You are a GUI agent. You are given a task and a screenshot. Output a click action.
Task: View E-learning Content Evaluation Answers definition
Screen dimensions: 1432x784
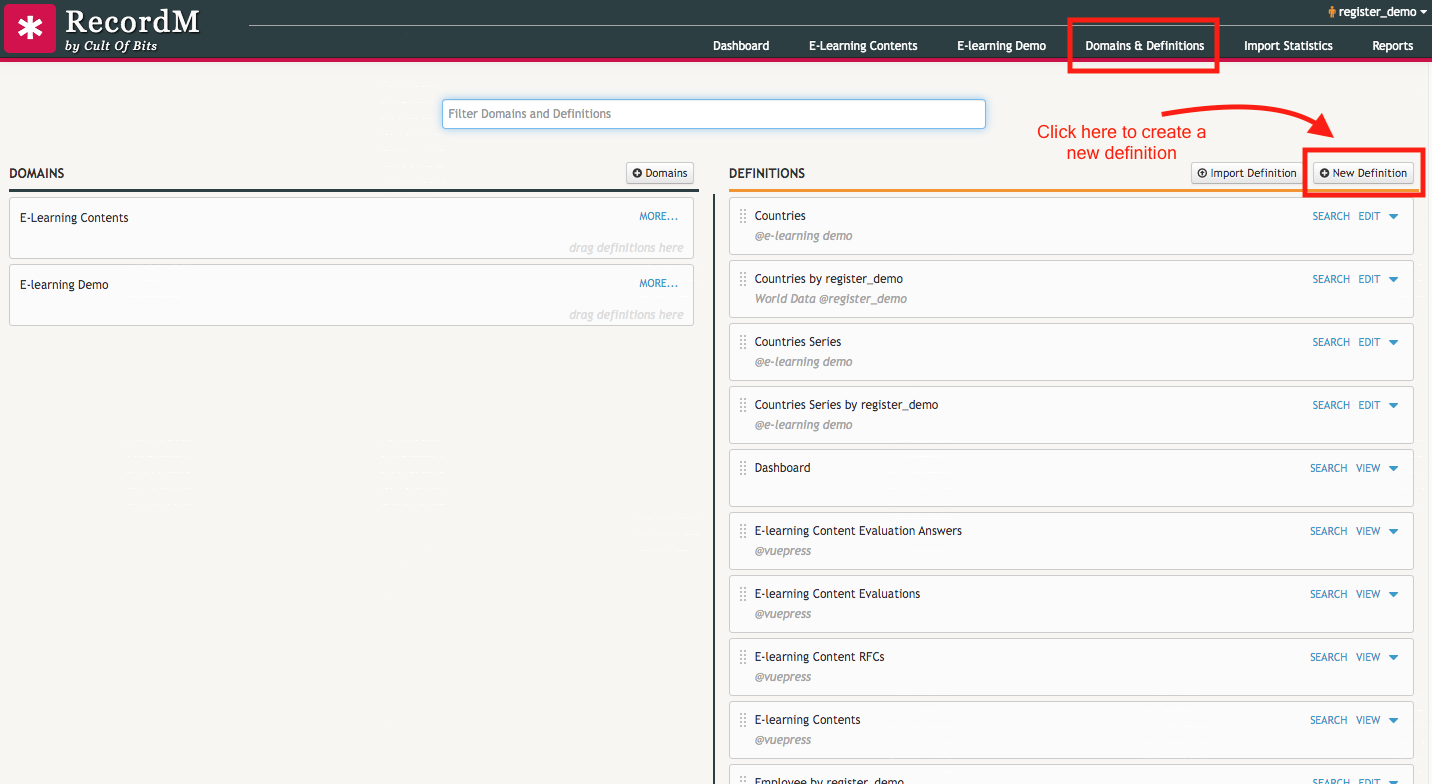pos(1368,531)
